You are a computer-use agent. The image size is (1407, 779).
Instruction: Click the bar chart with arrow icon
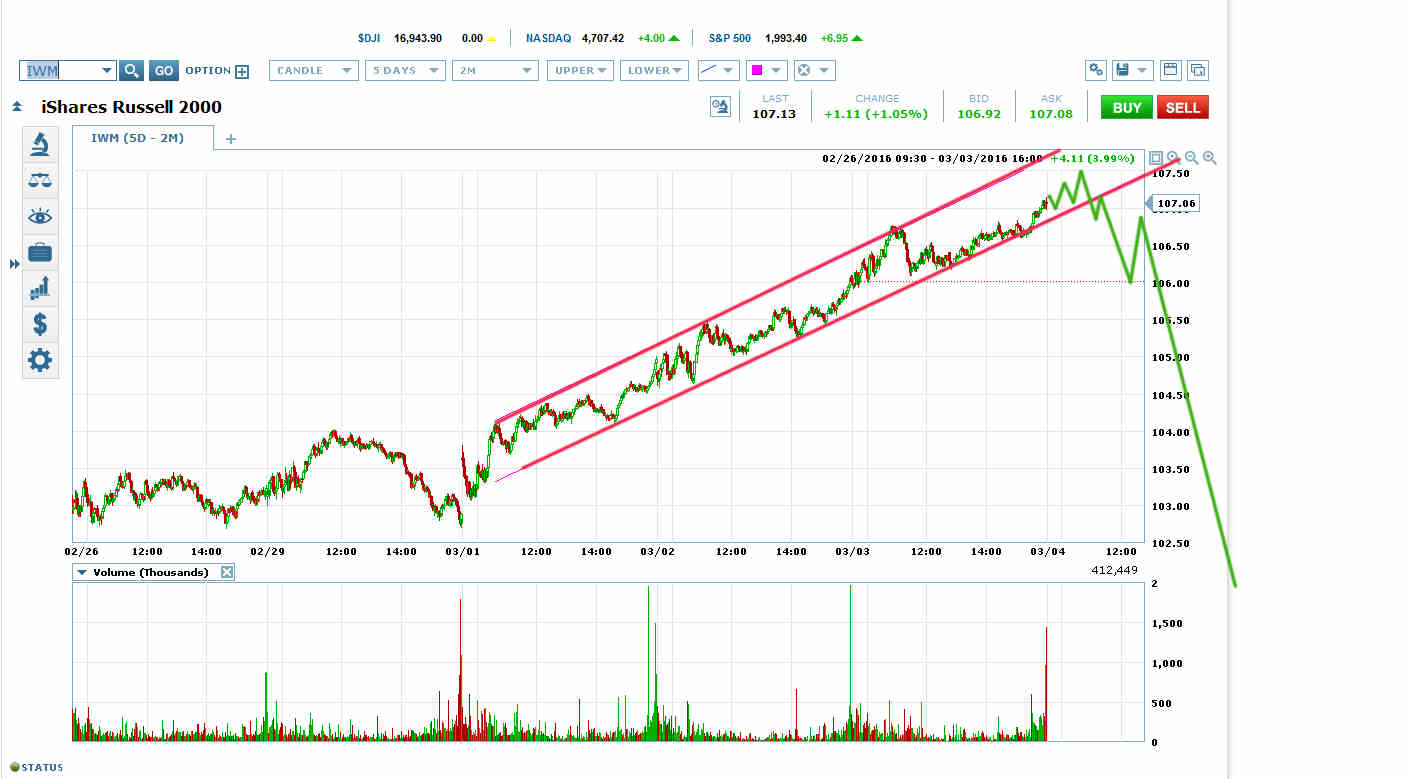40,289
